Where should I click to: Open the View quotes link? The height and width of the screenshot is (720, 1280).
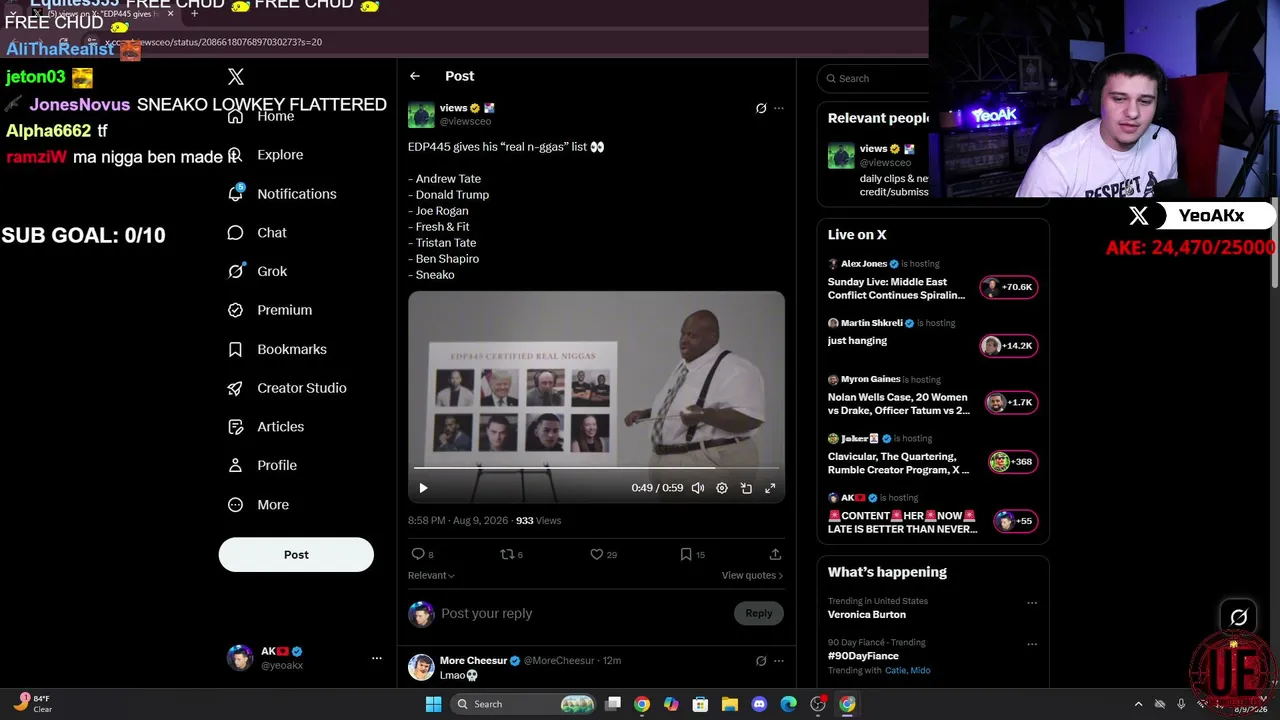pyautogui.click(x=752, y=575)
